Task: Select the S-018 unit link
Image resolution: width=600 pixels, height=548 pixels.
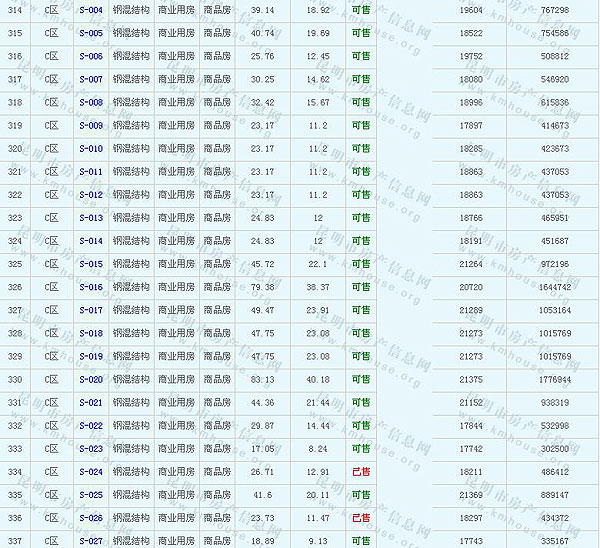Action: [x=90, y=333]
